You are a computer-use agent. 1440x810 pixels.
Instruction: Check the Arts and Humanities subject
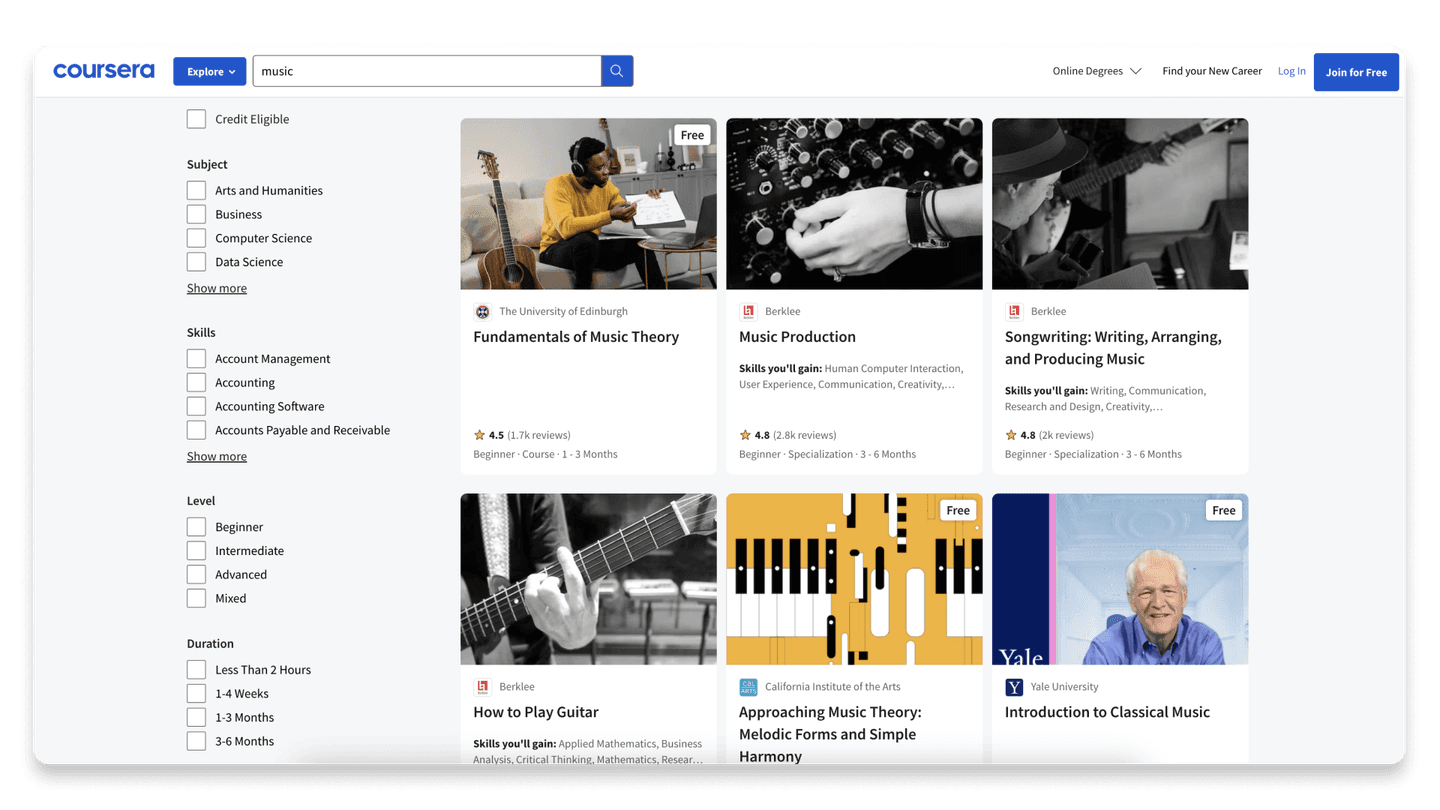click(x=196, y=190)
